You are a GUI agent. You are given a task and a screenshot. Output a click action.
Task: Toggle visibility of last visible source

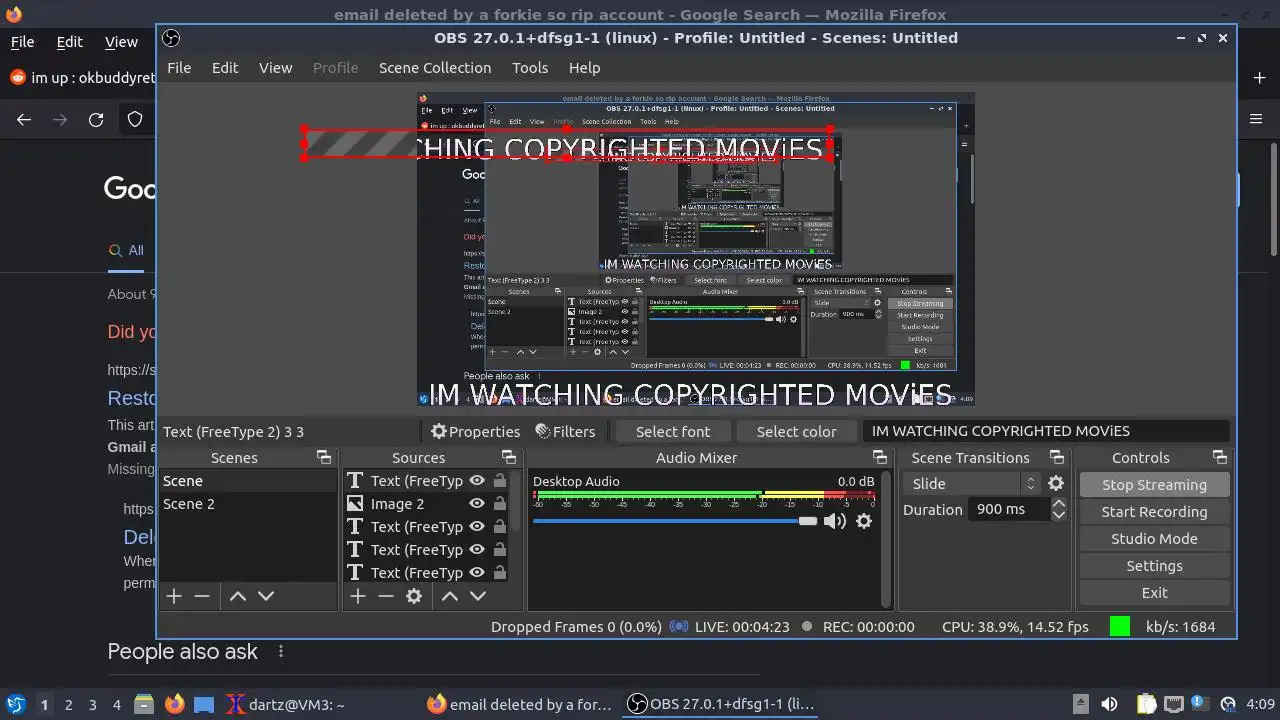[x=477, y=573]
